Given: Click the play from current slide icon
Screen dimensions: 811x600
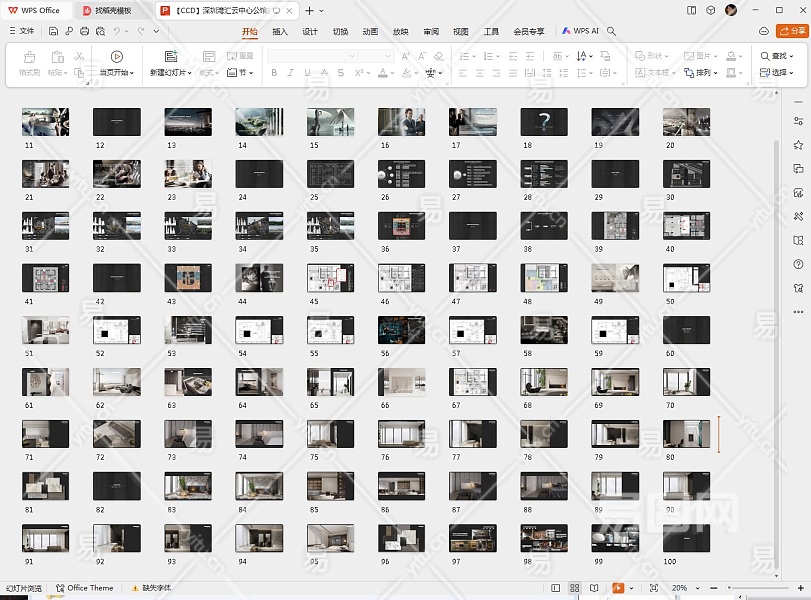Looking at the screenshot, I should [117, 57].
